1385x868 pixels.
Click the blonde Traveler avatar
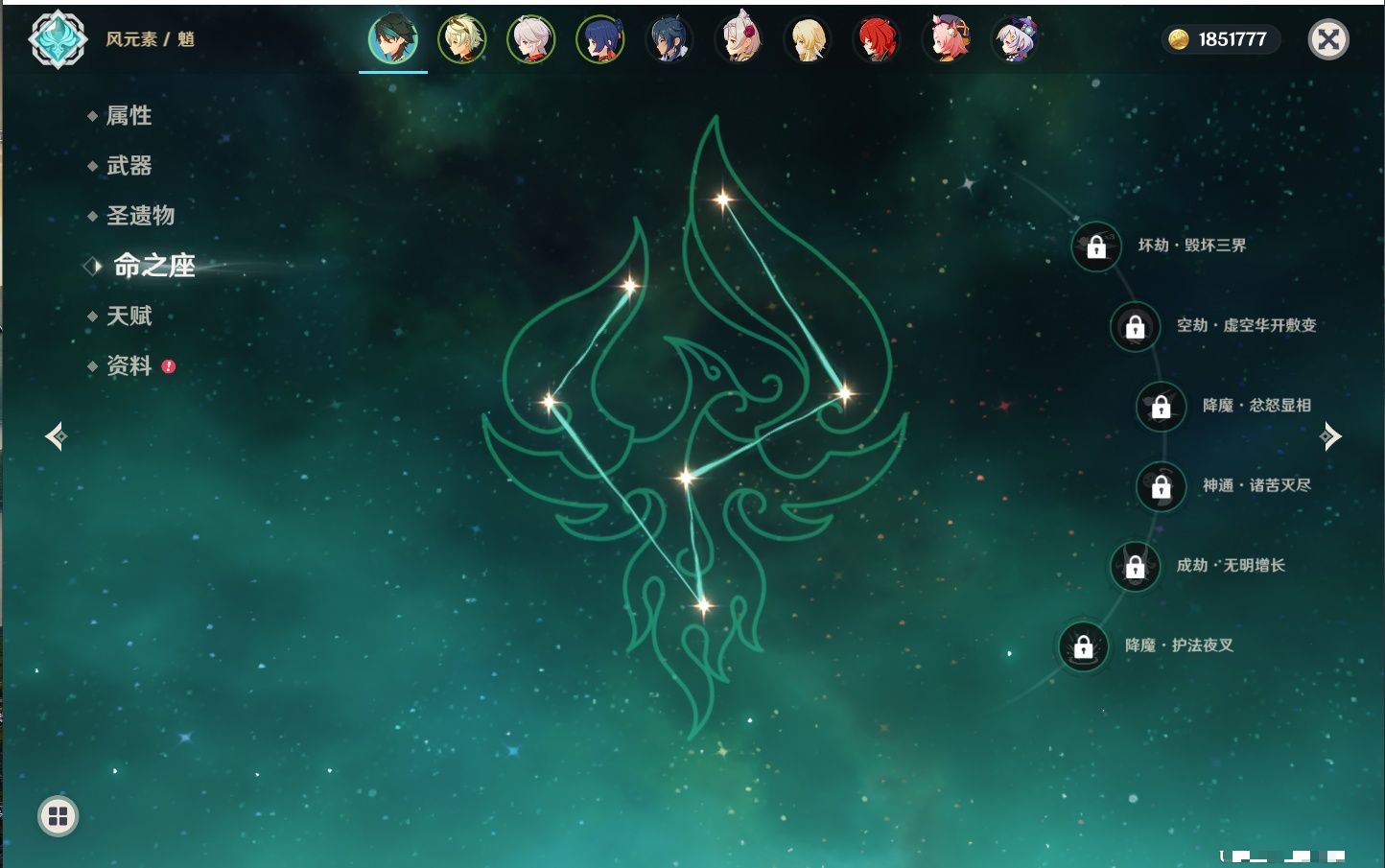coord(808,40)
